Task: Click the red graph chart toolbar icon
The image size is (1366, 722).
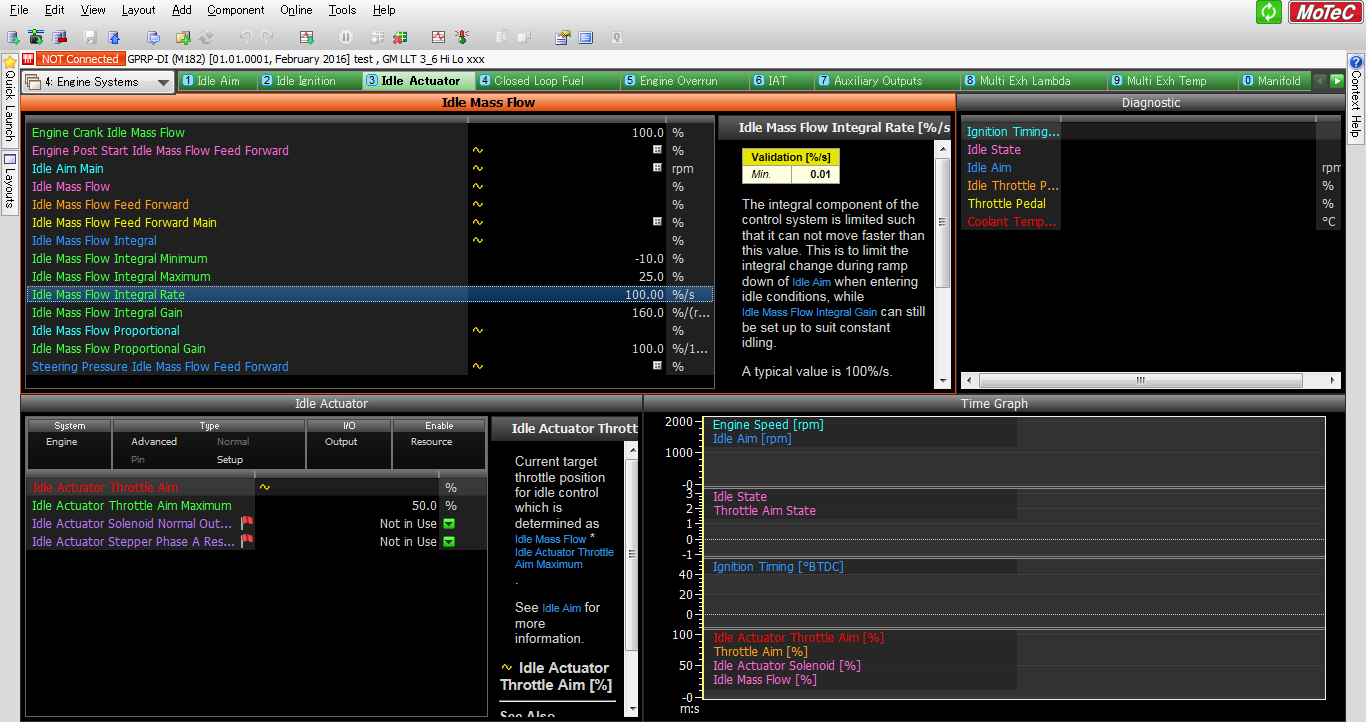Action: 439,37
